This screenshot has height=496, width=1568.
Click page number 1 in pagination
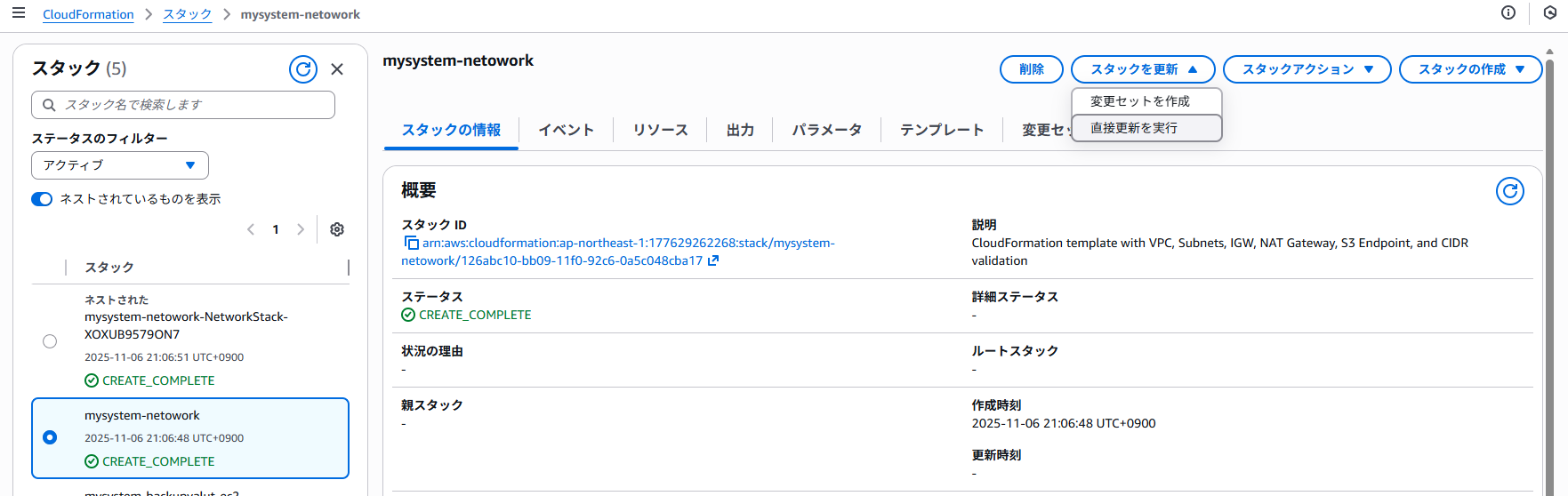pos(276,229)
